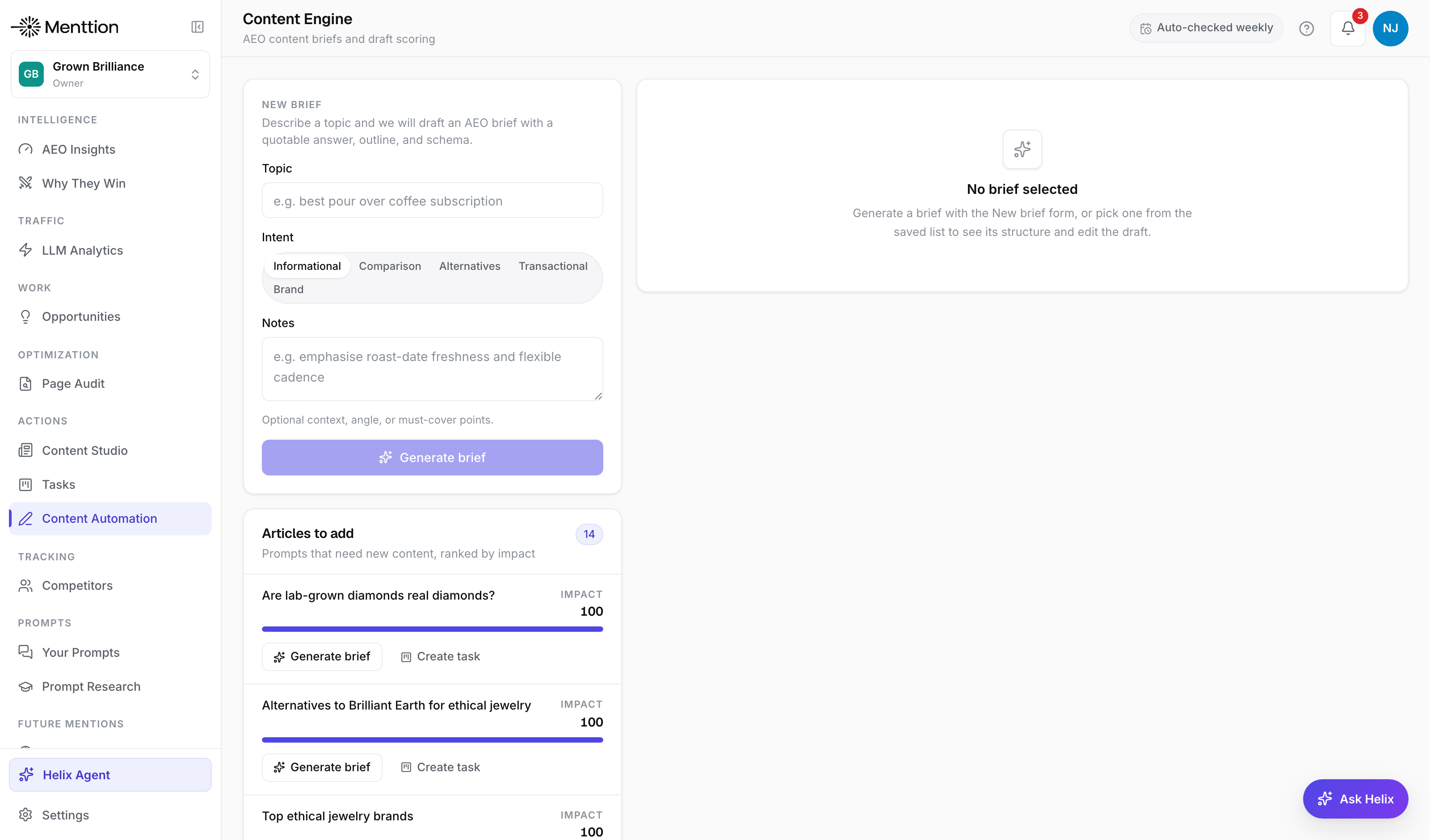This screenshot has height=840, width=1430.
Task: Open AEO Insights gauge icon
Action: (x=25, y=149)
